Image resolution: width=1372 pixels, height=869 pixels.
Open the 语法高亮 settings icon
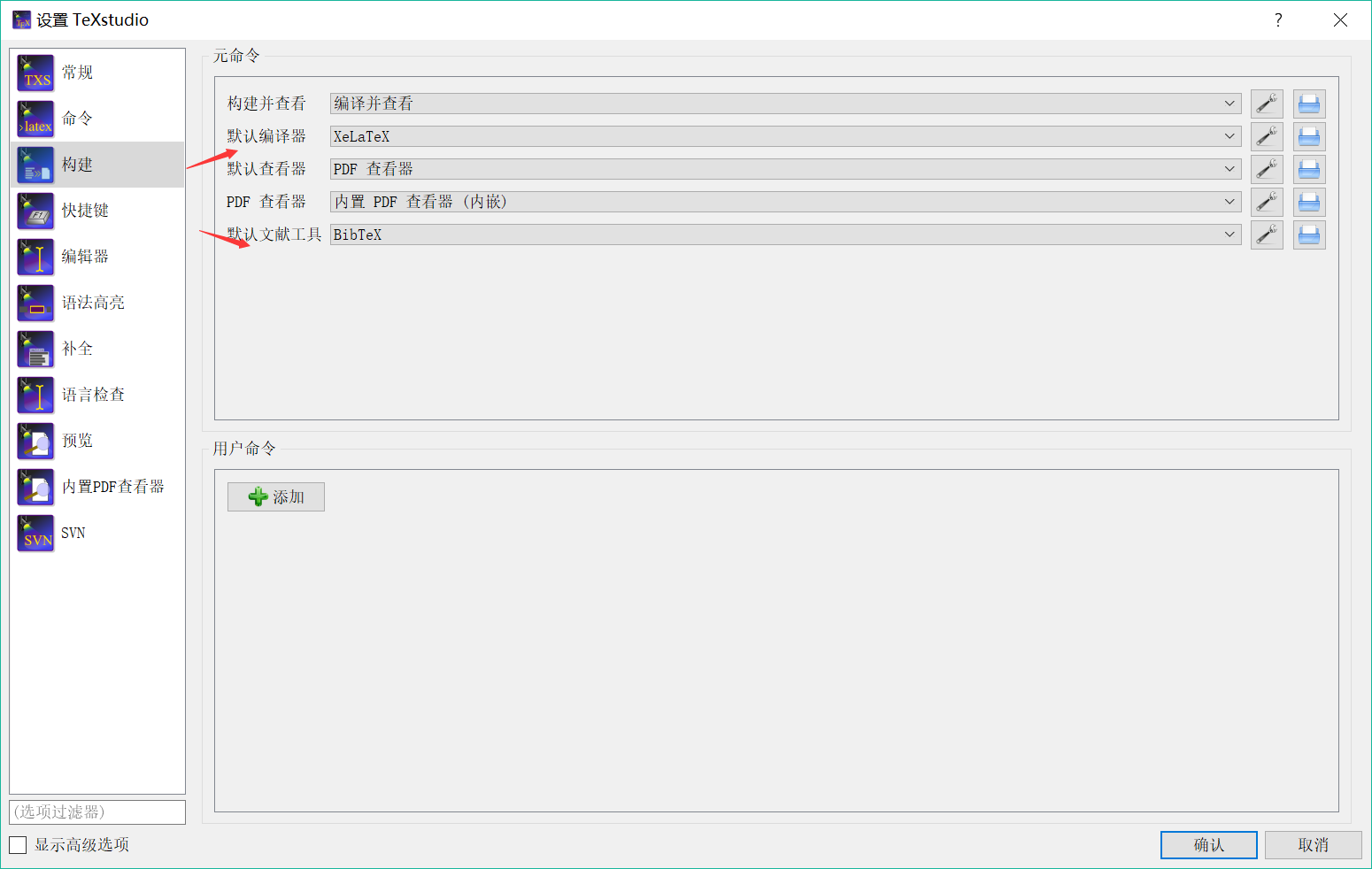click(x=35, y=303)
